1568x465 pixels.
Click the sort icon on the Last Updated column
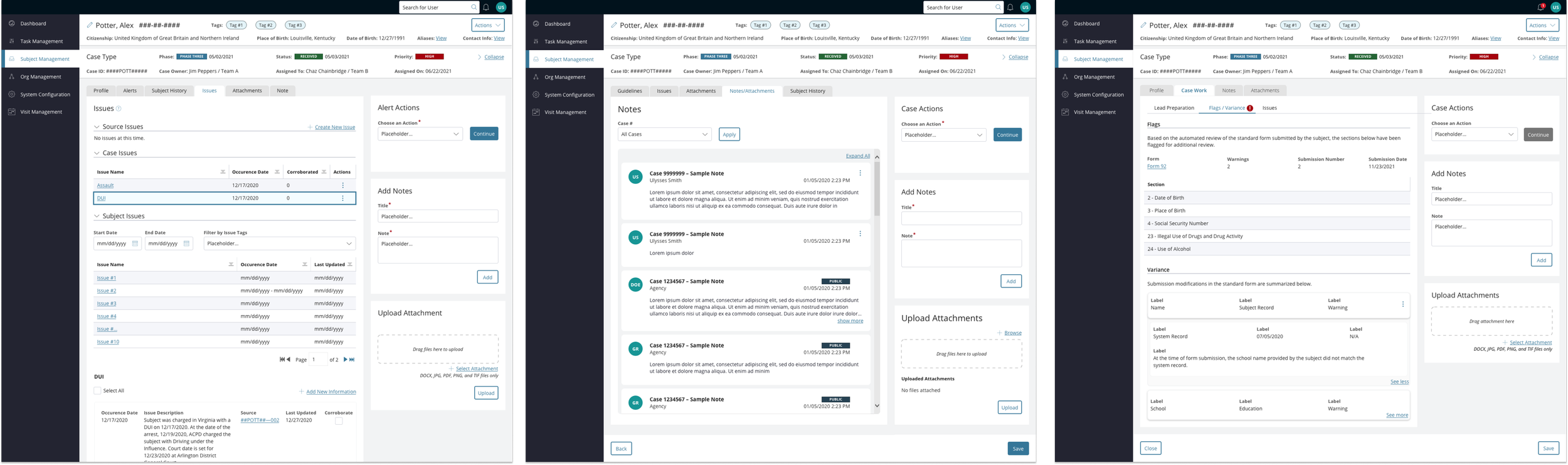coord(350,265)
